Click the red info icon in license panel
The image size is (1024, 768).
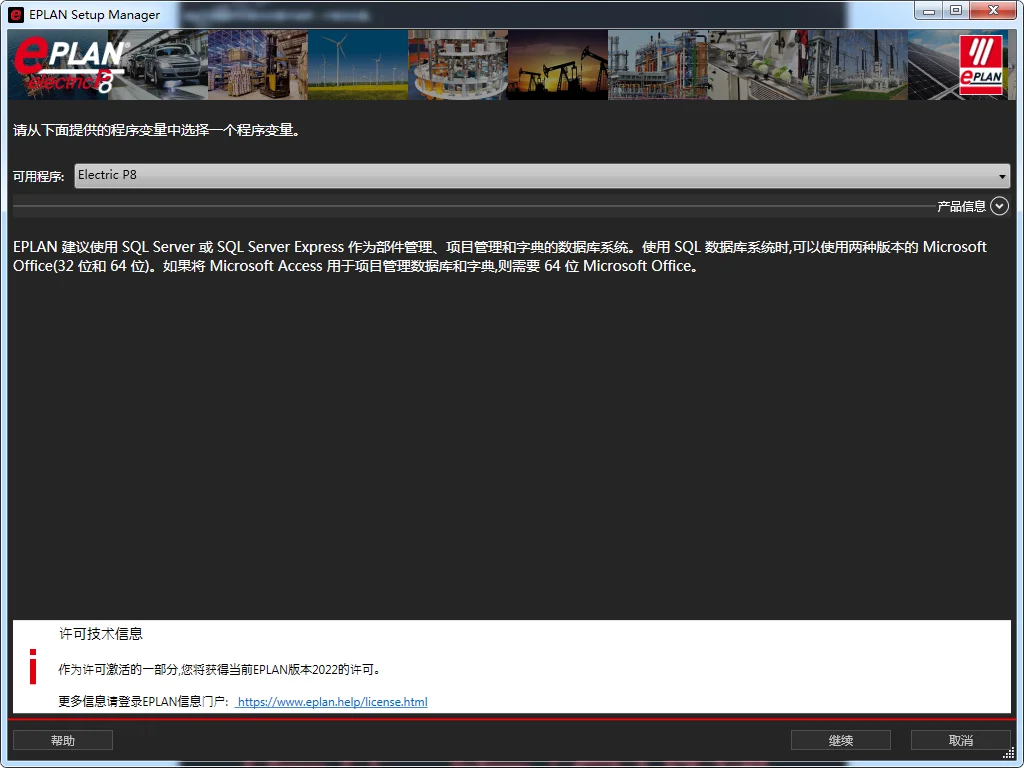33,666
